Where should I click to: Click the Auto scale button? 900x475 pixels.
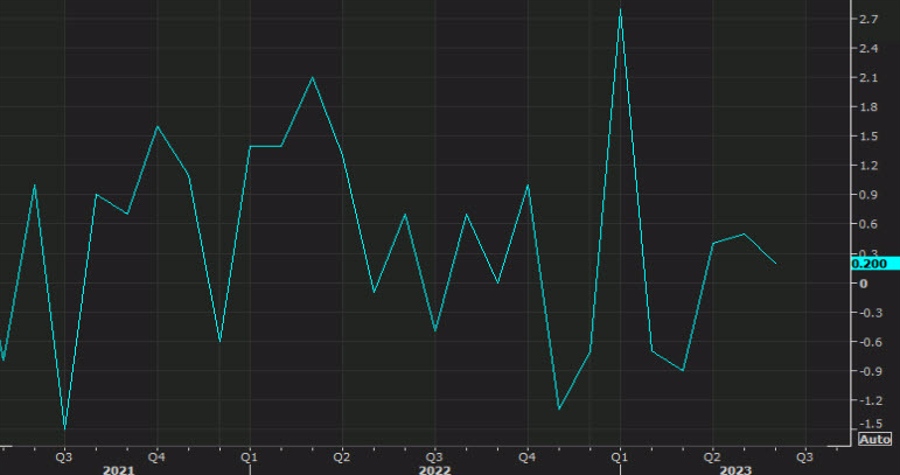coord(874,439)
